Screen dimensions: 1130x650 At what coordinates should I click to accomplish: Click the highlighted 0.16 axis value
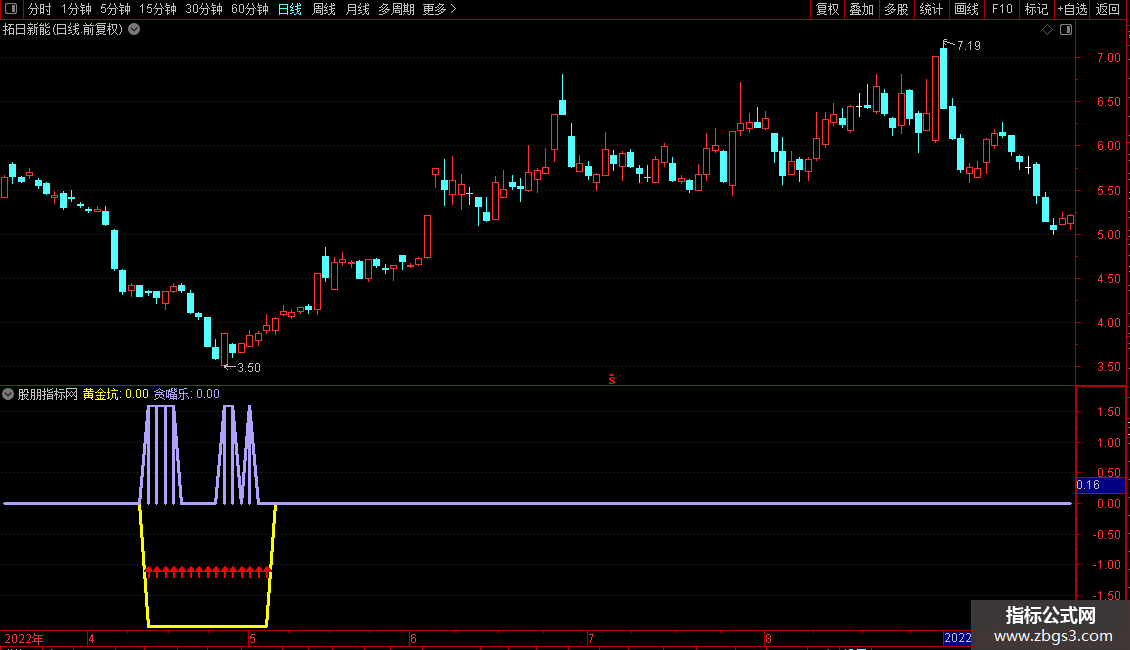tap(1100, 485)
